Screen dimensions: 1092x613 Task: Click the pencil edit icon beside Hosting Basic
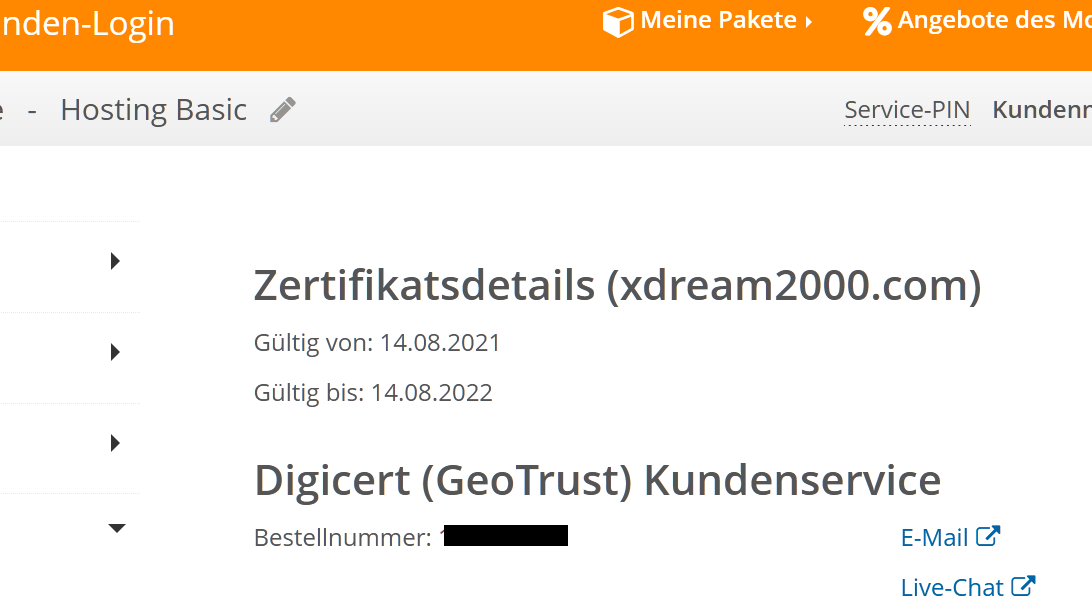(x=283, y=110)
